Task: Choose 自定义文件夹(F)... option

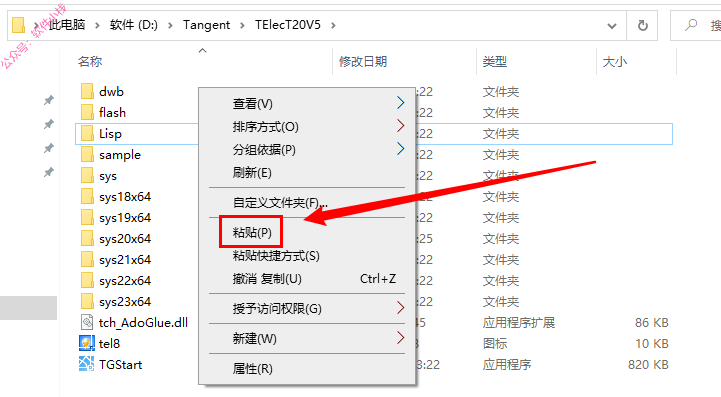Action: point(307,202)
